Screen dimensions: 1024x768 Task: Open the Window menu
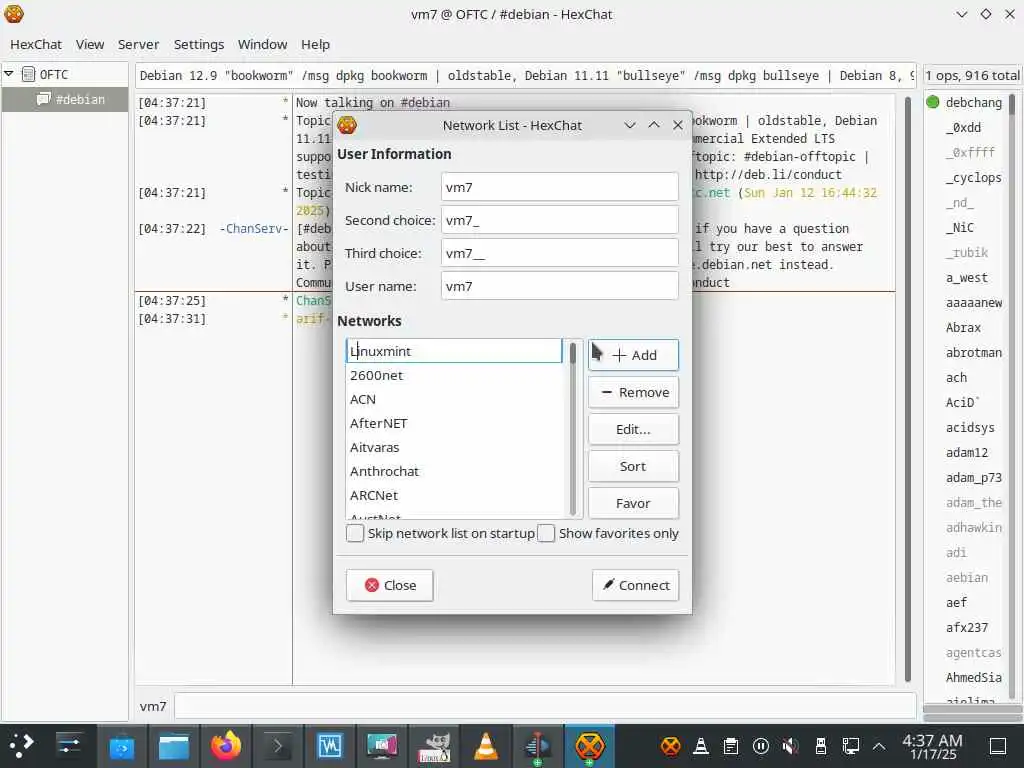tap(263, 44)
